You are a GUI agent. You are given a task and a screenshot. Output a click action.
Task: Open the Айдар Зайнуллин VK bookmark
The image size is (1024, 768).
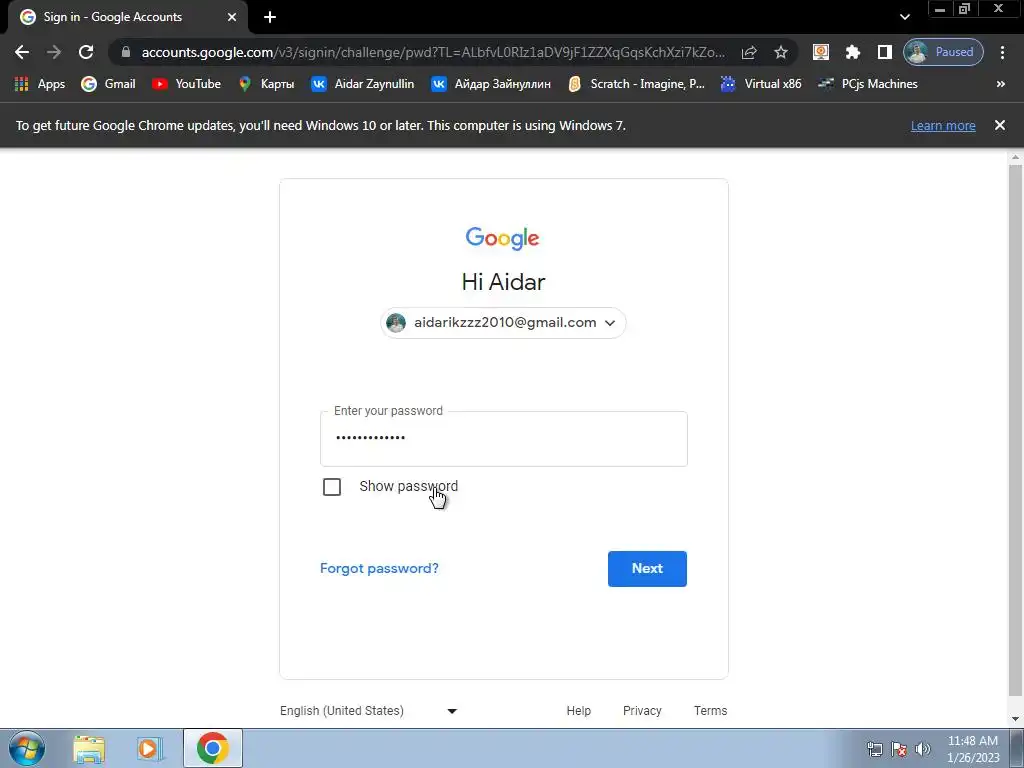491,84
